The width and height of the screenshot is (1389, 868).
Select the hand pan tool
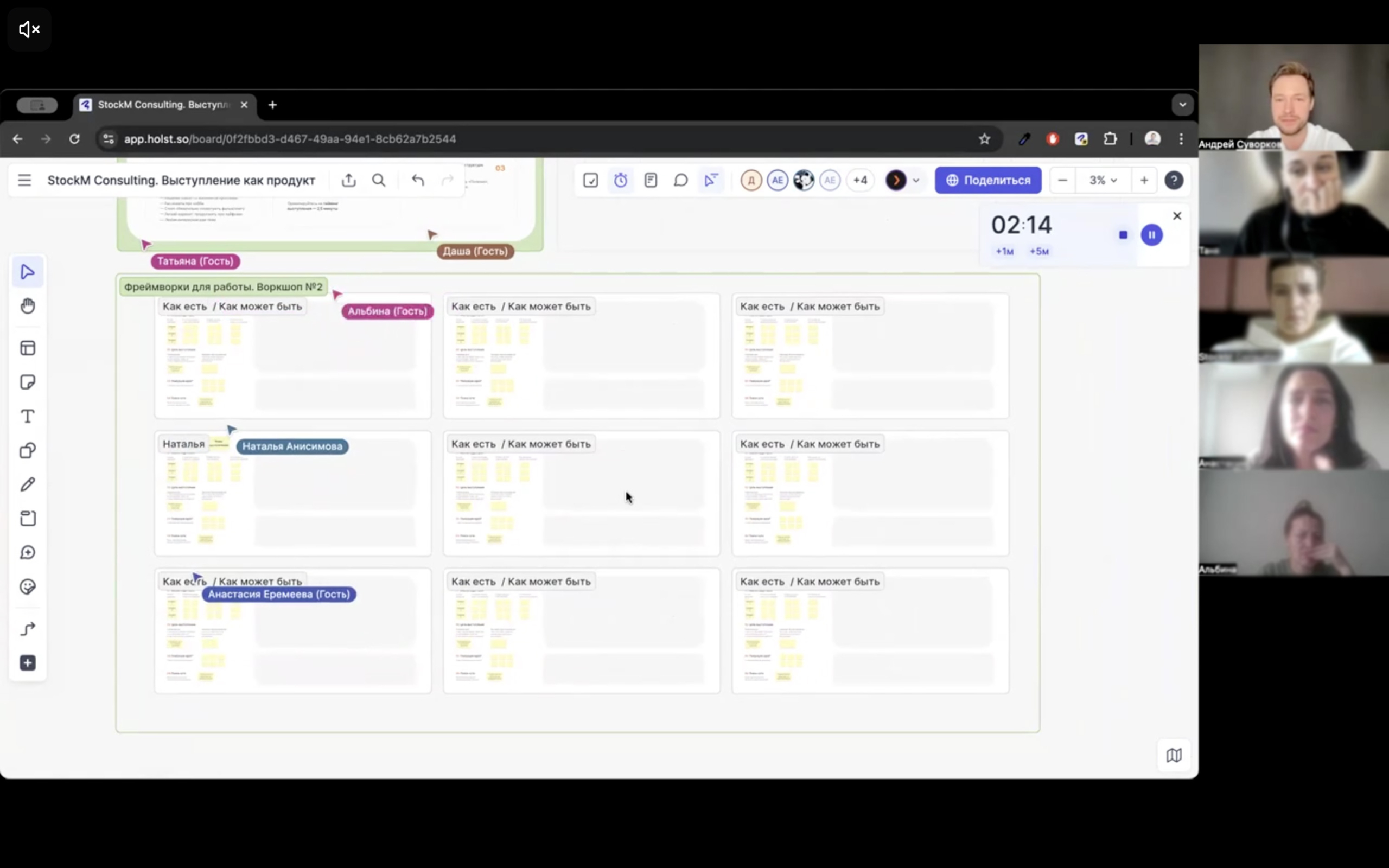pos(28,306)
